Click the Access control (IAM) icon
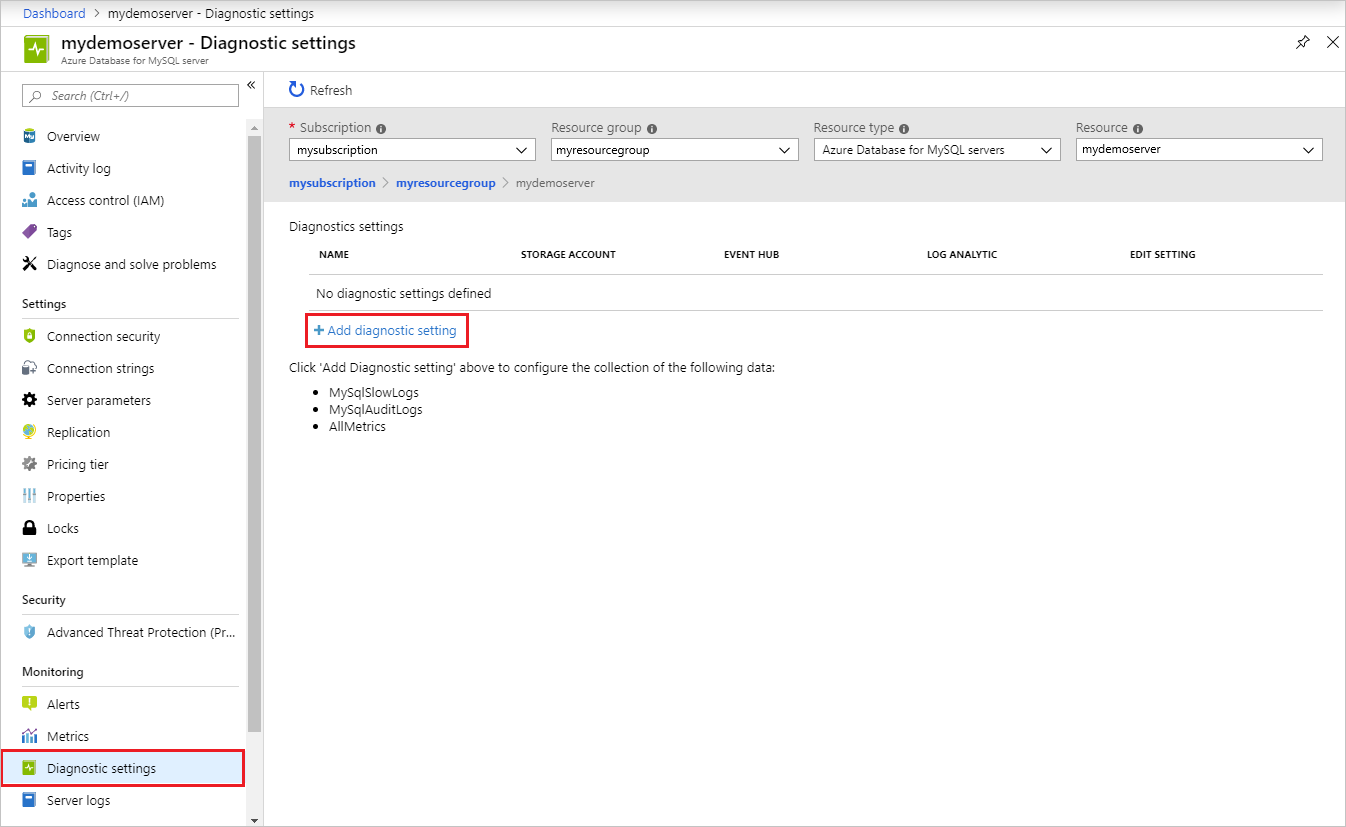This screenshot has width=1346, height=827. pos(30,201)
